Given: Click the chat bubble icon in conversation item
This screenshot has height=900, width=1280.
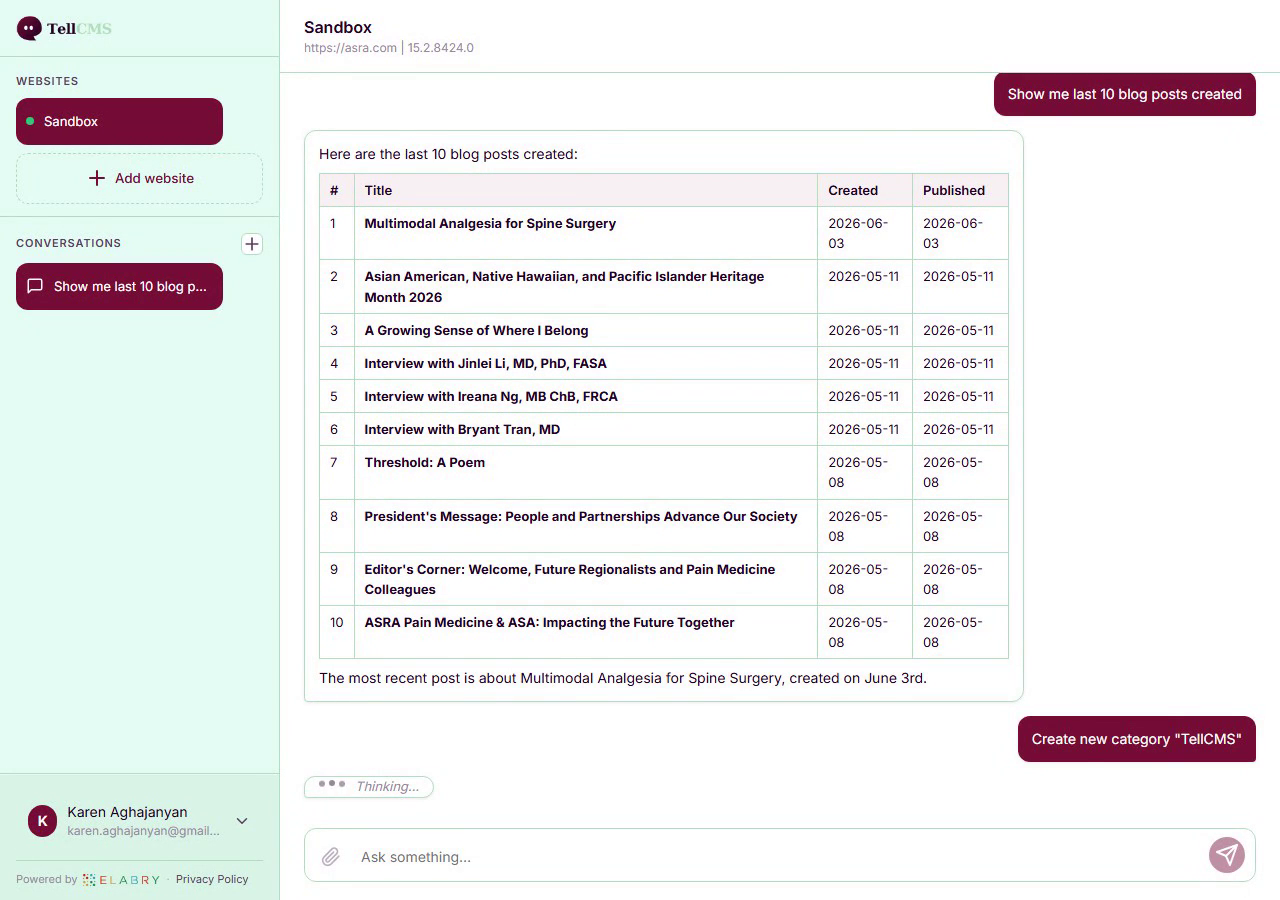Looking at the screenshot, I should [35, 286].
